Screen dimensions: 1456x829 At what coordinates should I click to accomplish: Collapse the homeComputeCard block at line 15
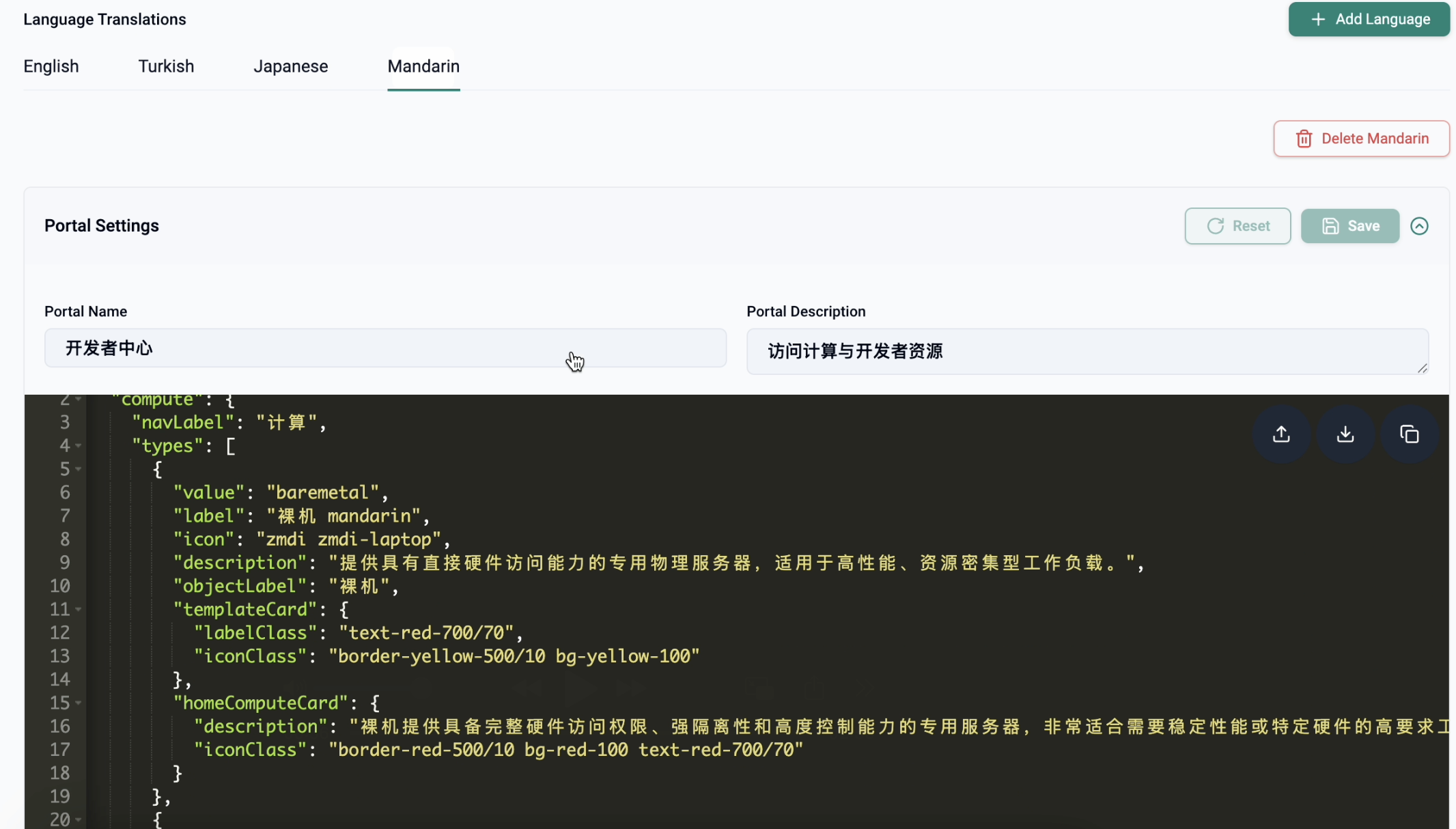tap(79, 703)
